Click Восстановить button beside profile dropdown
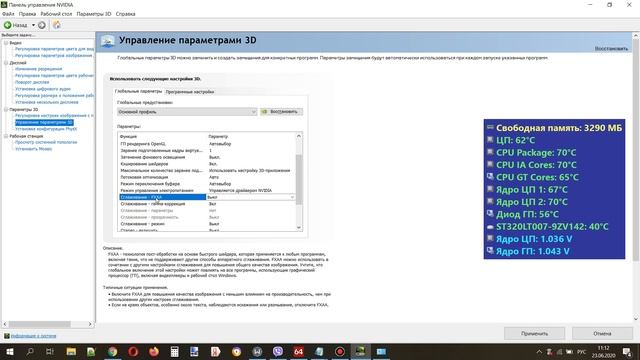Viewport: 640px width, 360px height. click(281, 112)
